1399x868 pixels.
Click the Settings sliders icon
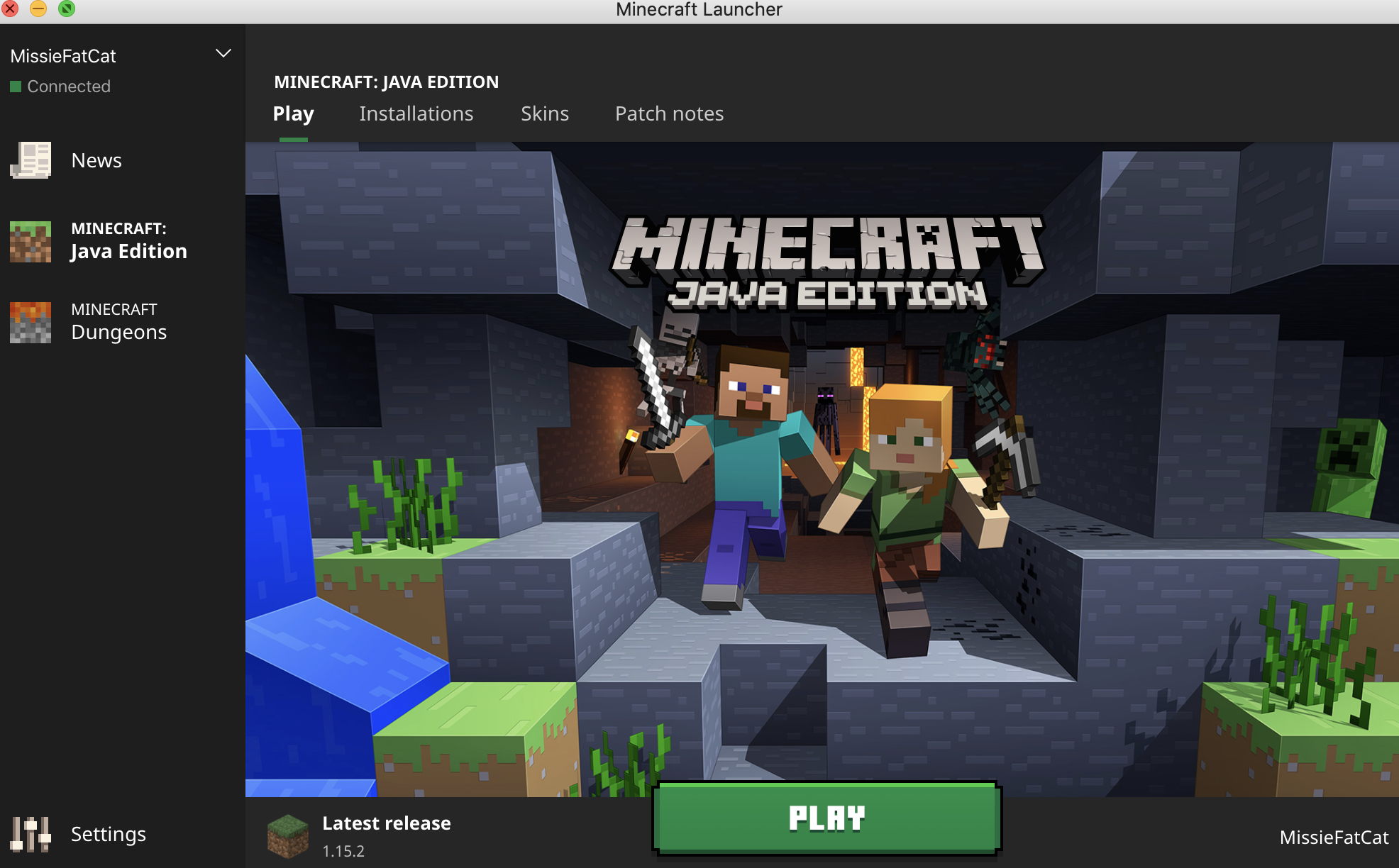click(31, 834)
